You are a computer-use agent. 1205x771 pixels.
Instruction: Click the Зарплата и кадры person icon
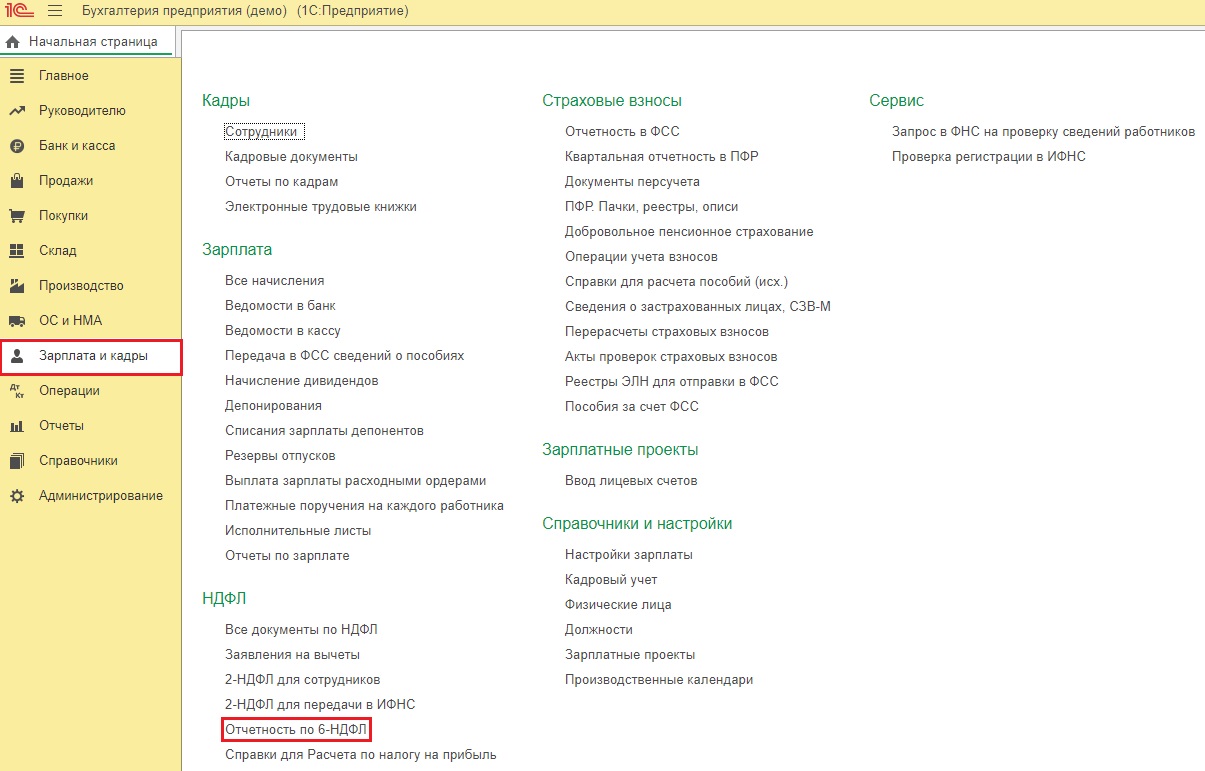[17, 356]
